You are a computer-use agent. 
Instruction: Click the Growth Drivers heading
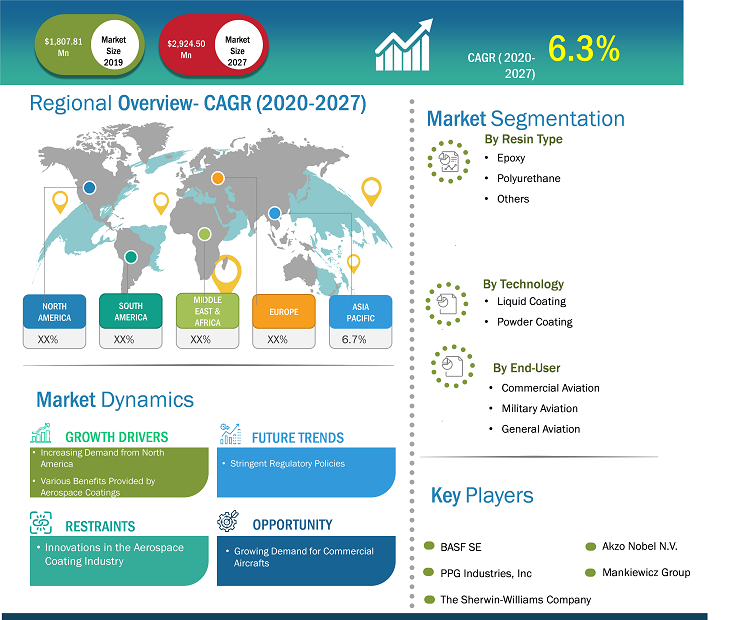[x=117, y=437]
